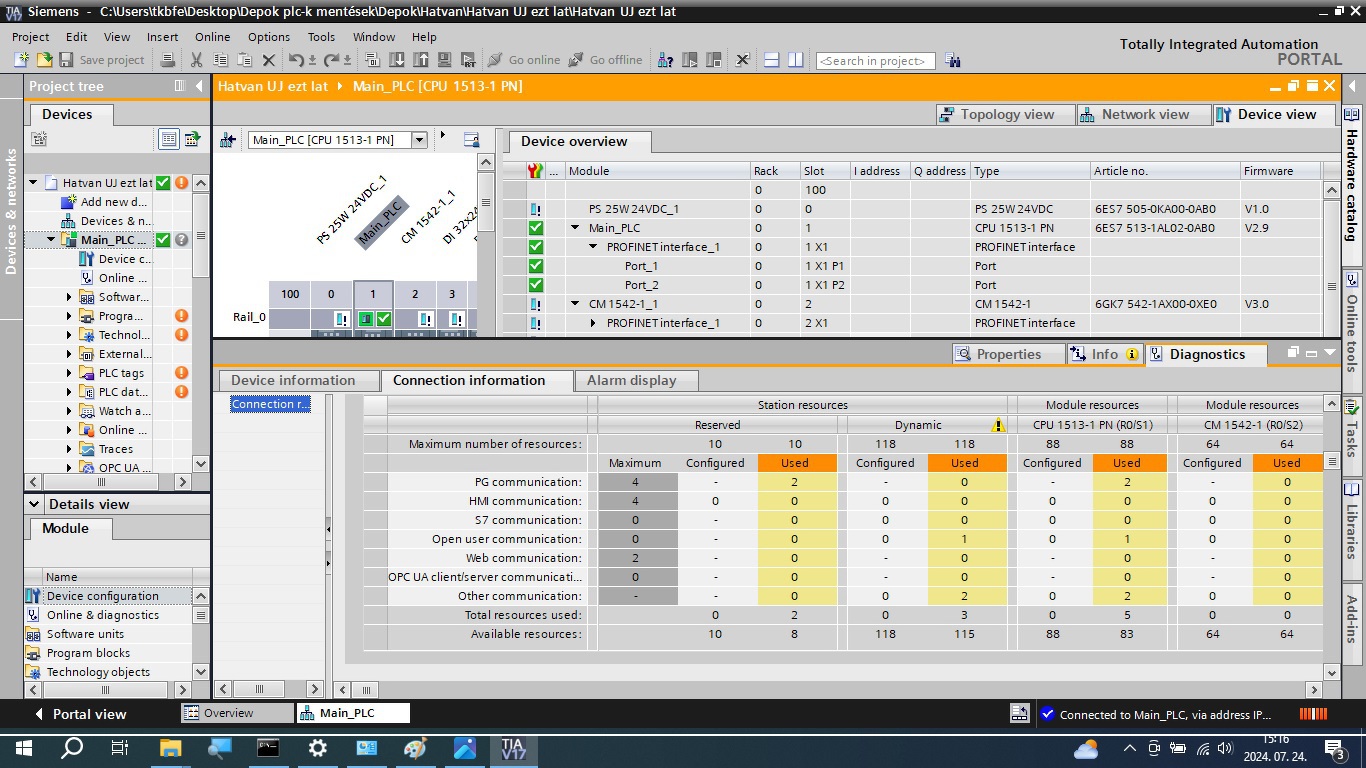The width and height of the screenshot is (1366, 768).
Task: Click the Download to device icon
Action: [x=397, y=60]
